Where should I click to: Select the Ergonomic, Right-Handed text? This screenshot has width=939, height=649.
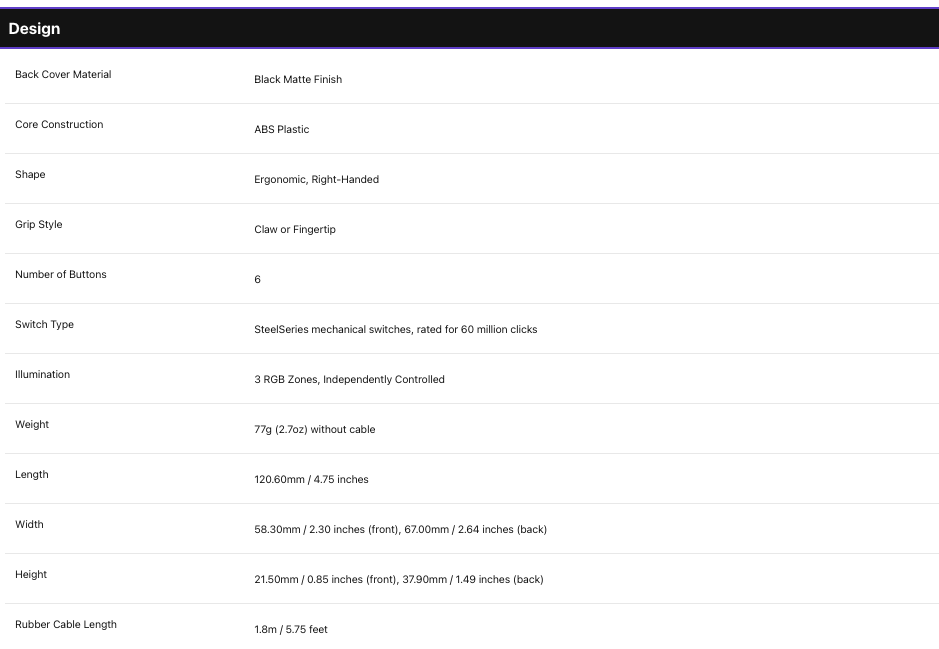316,180
